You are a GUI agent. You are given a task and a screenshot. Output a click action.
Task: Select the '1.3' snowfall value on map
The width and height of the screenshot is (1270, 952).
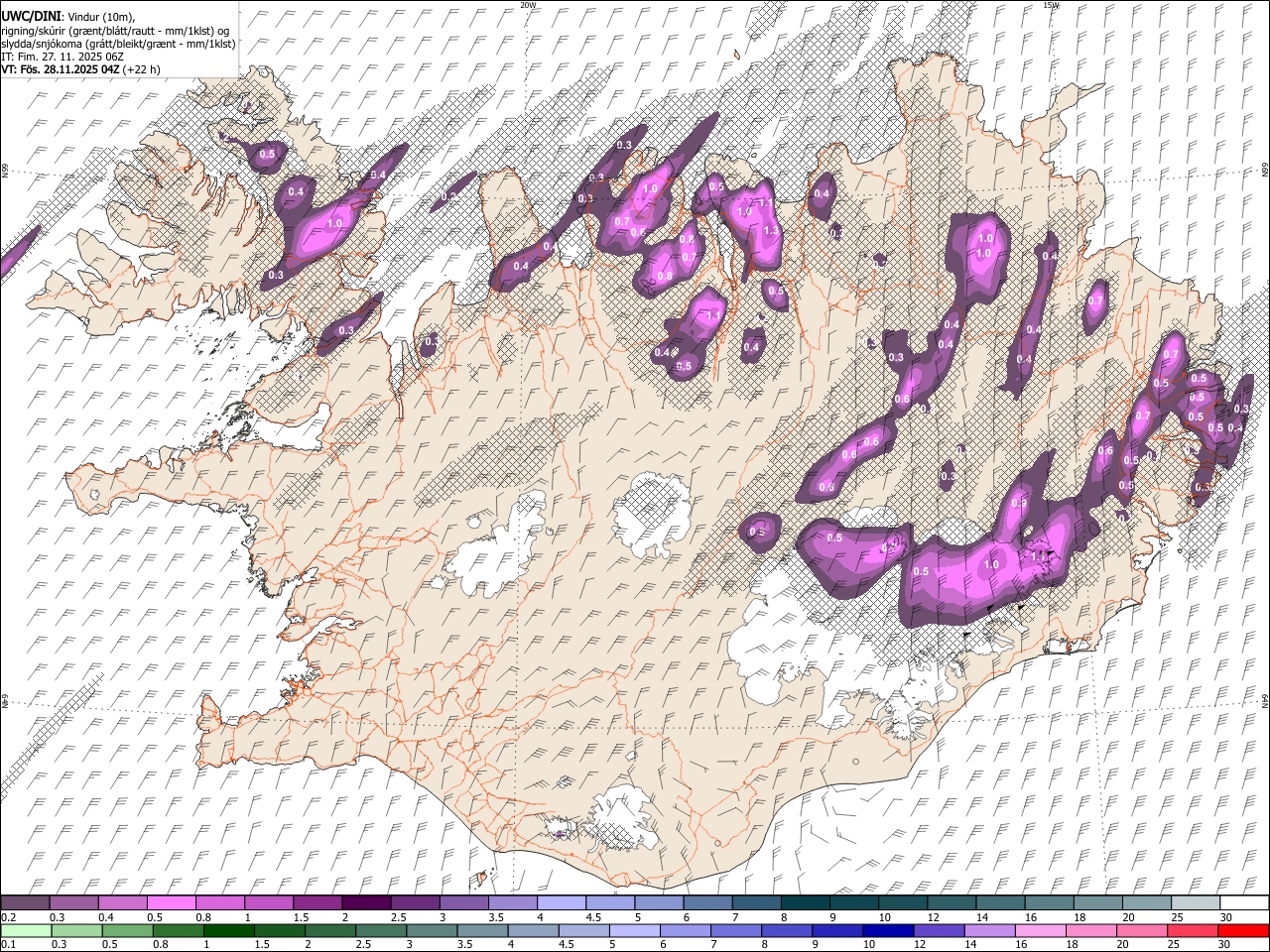coord(771,230)
